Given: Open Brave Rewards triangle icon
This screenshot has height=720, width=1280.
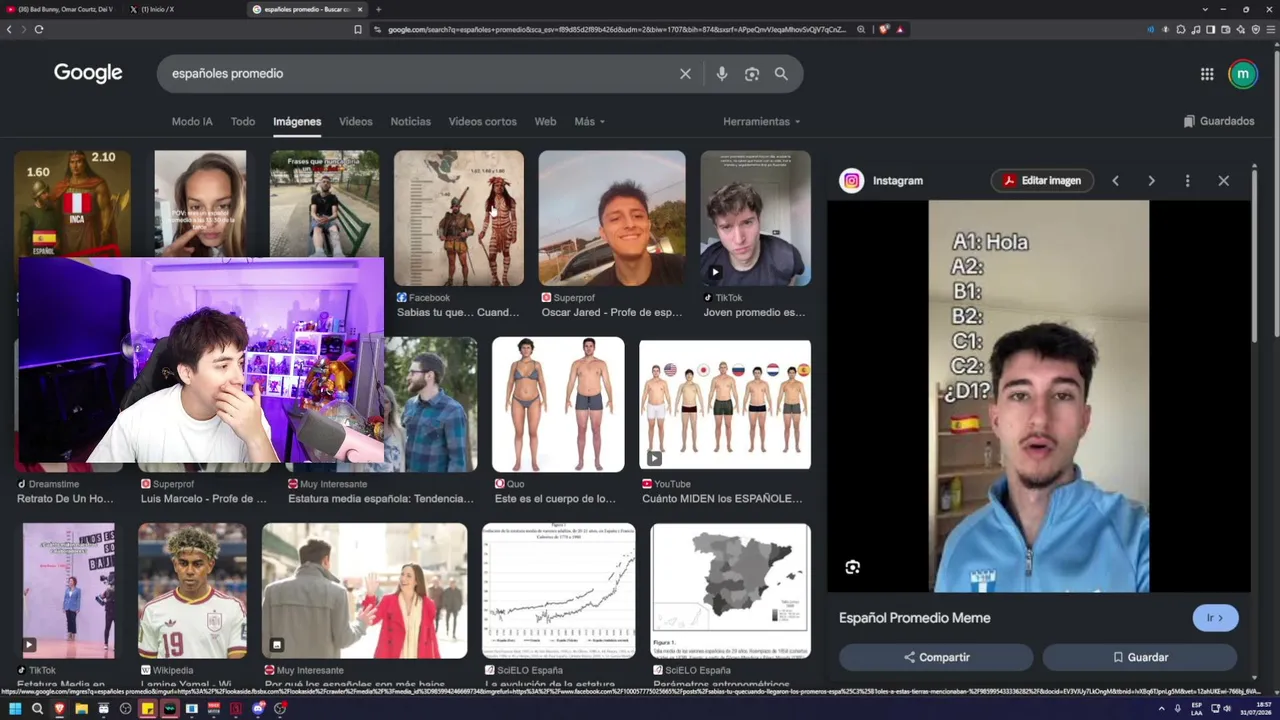Looking at the screenshot, I should 900,29.
